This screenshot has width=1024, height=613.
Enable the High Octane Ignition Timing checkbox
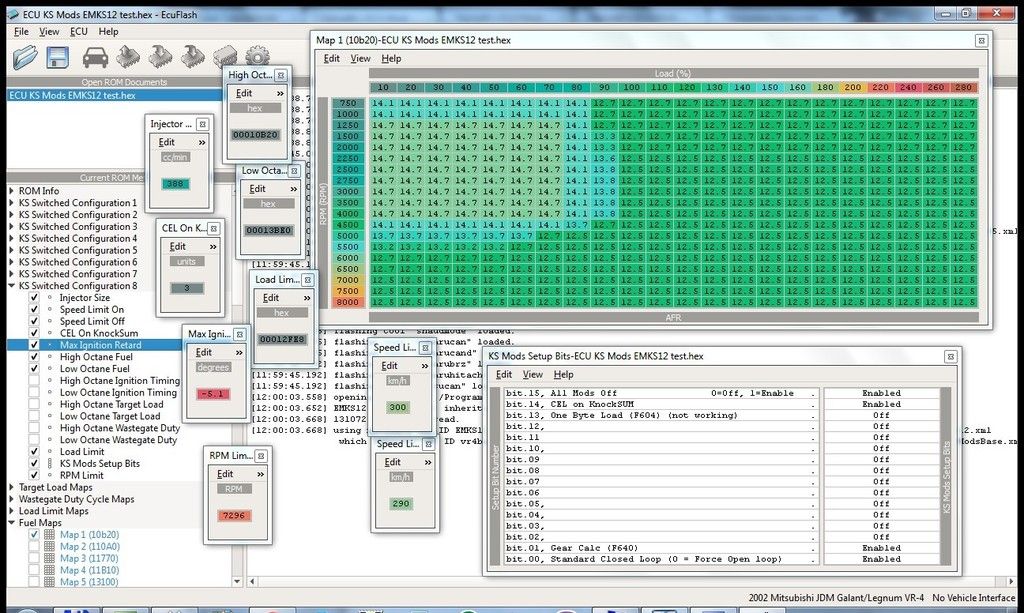tap(35, 381)
